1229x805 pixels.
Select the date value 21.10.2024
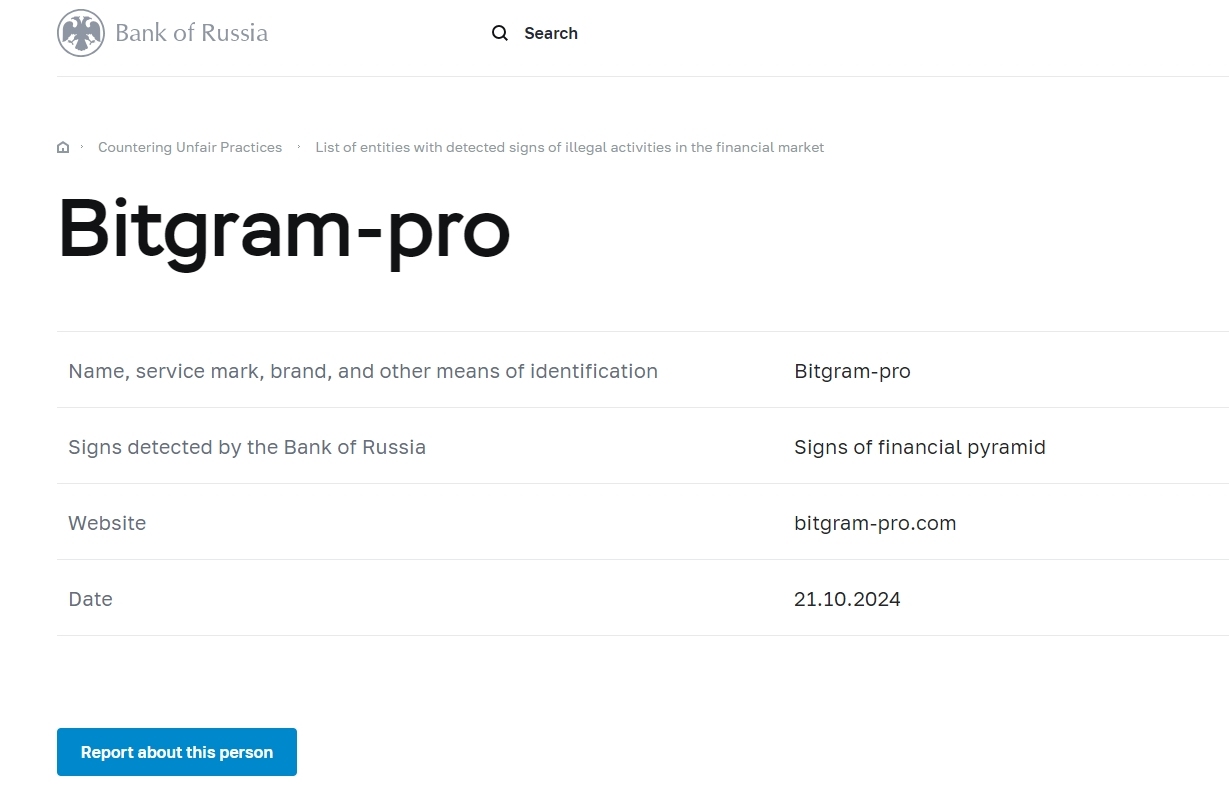point(847,599)
